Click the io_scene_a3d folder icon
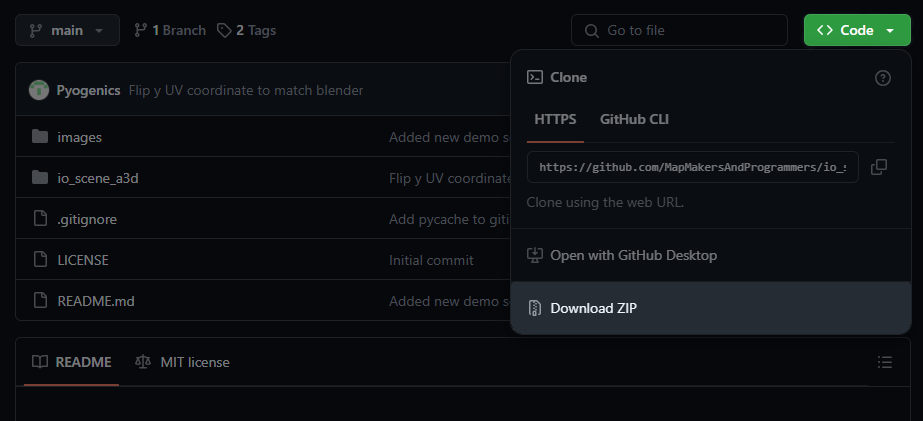The width and height of the screenshot is (923, 421). 40,178
